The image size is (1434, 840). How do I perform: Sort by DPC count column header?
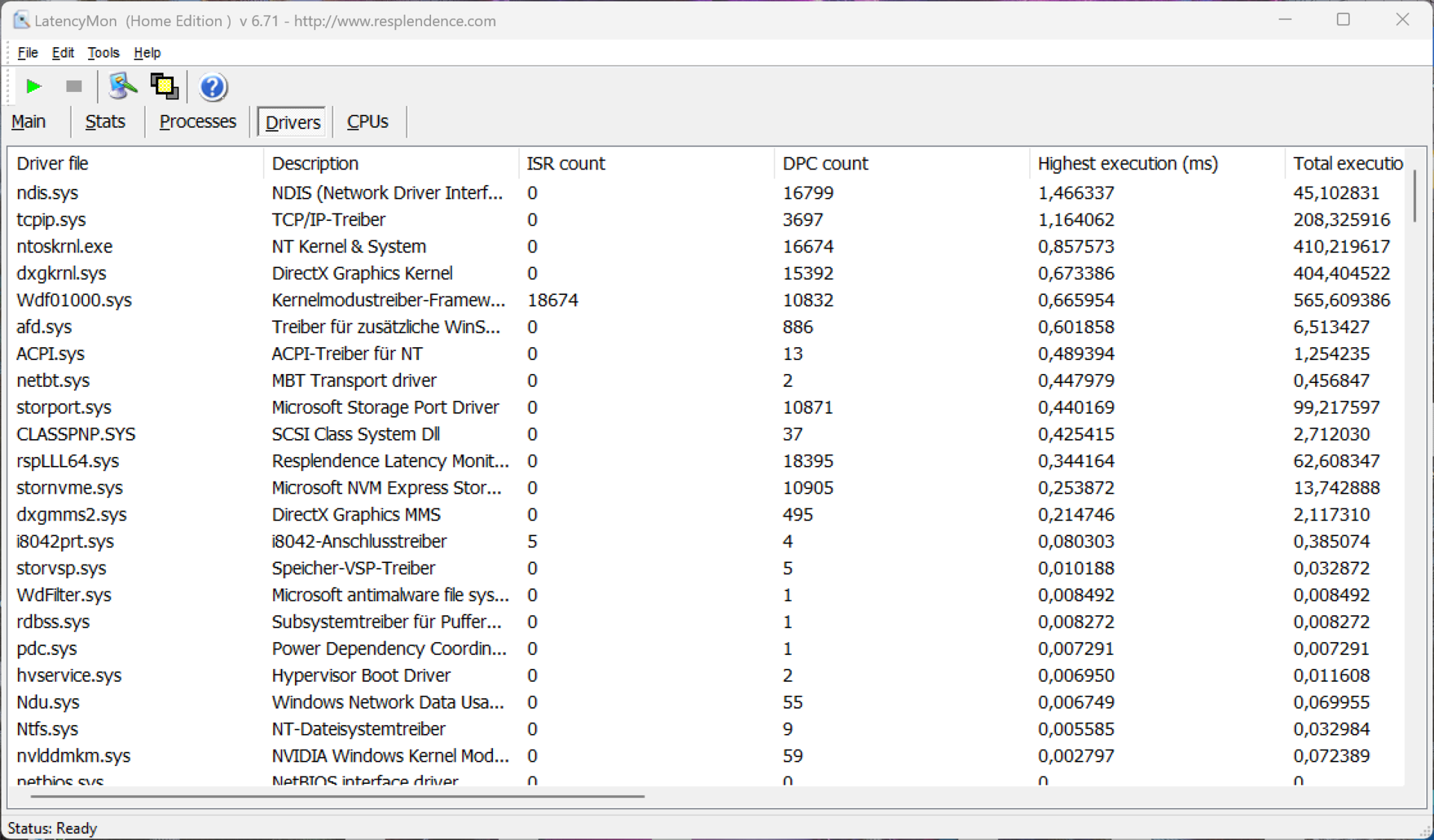point(825,164)
